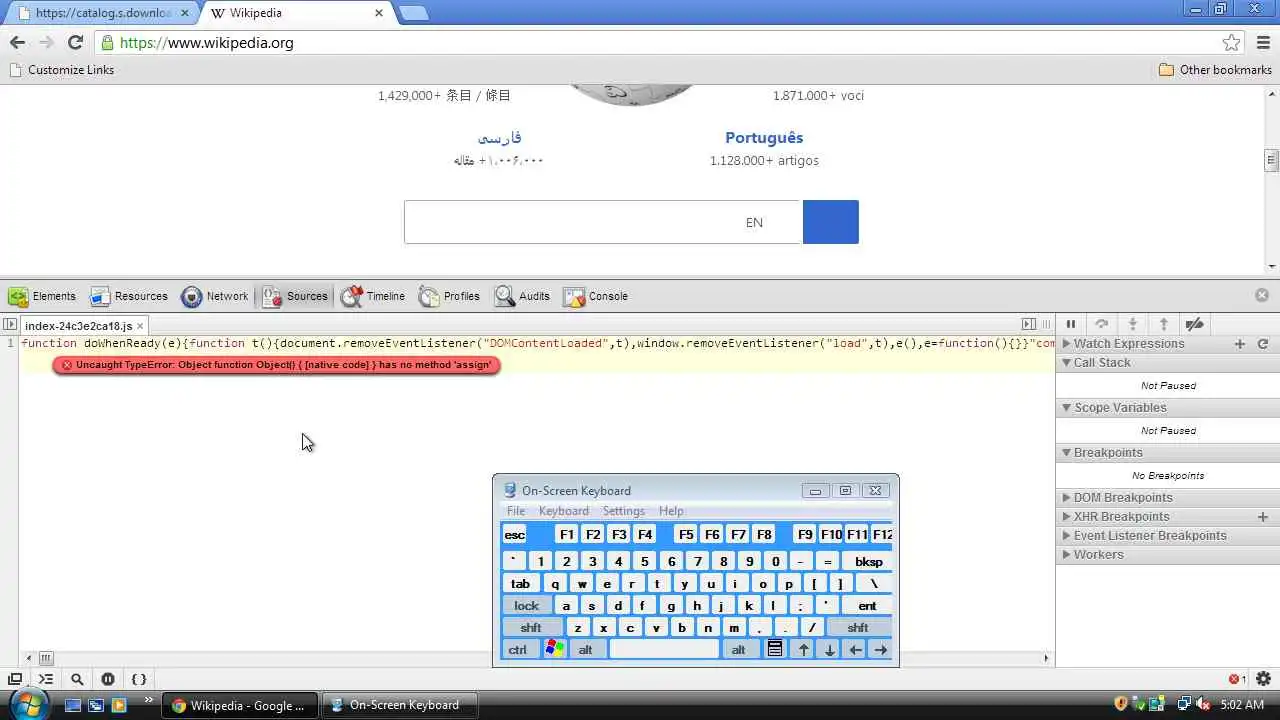
Task: Close the index-24c3e2ca18.js file tab
Action: pos(141,326)
